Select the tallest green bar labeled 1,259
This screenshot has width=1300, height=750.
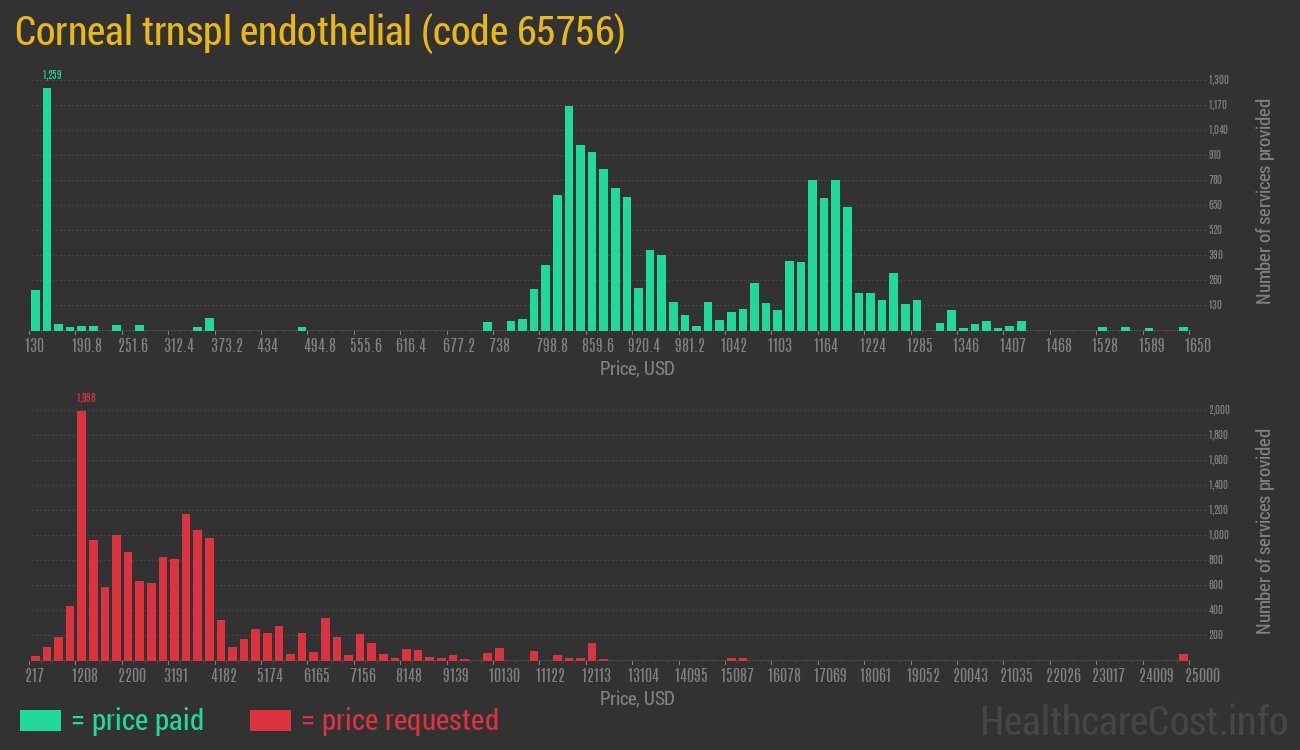[47, 210]
